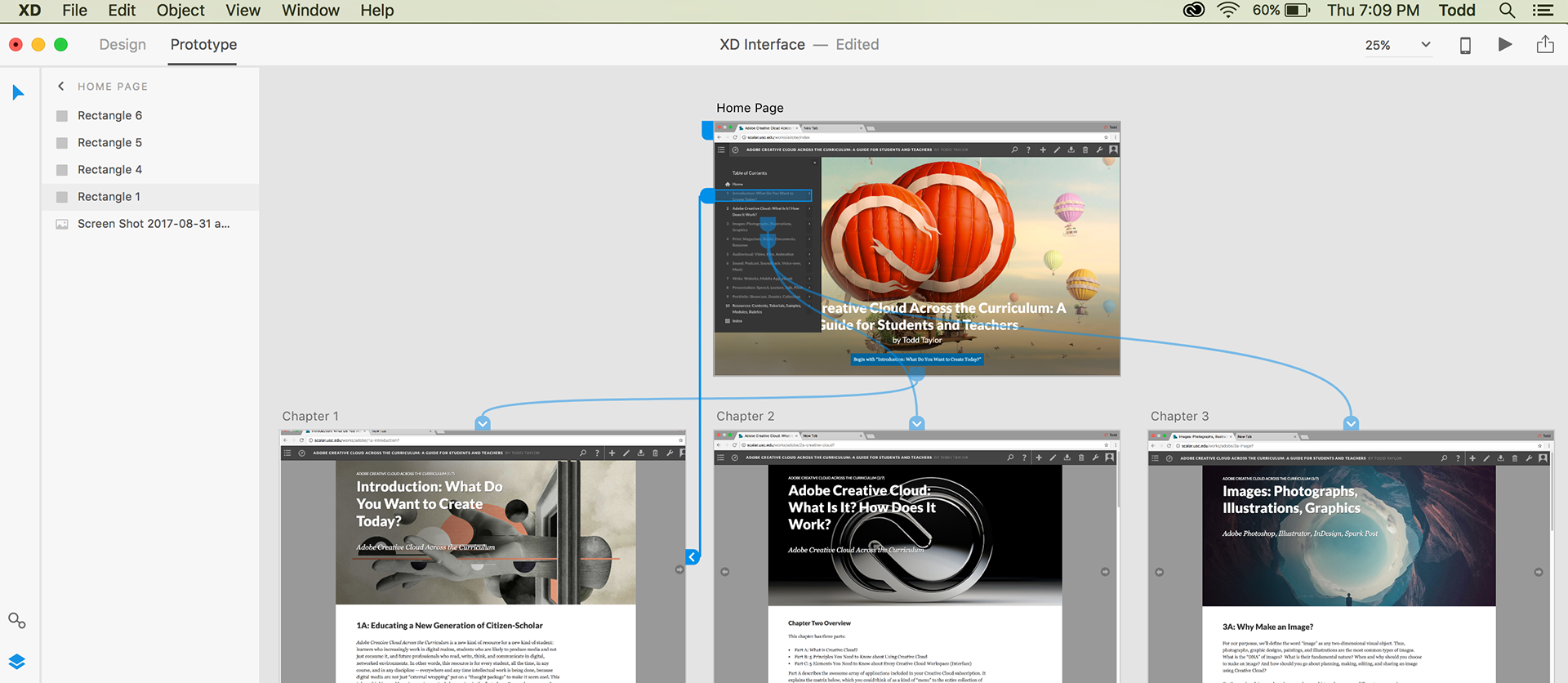Click the clock showing Thu 7:09 PM
Image resolution: width=1568 pixels, height=683 pixels.
(x=1373, y=11)
